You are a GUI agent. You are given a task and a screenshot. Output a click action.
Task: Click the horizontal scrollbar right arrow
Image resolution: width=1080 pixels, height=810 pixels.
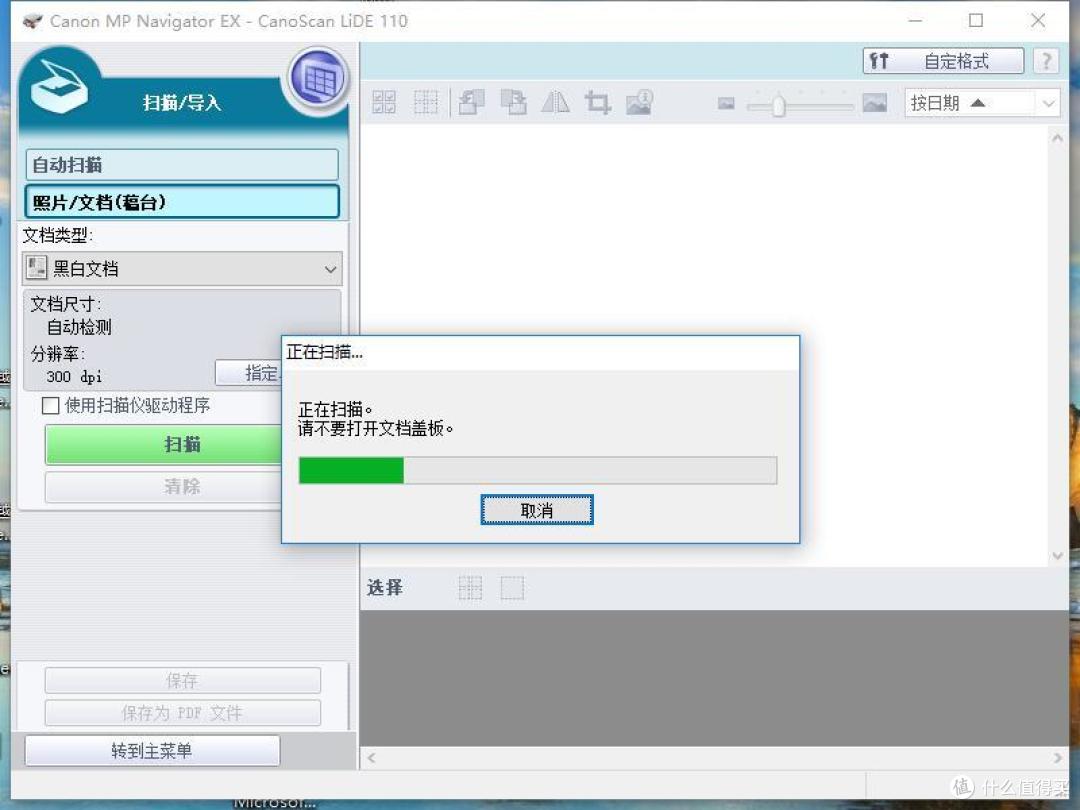pos(1057,758)
